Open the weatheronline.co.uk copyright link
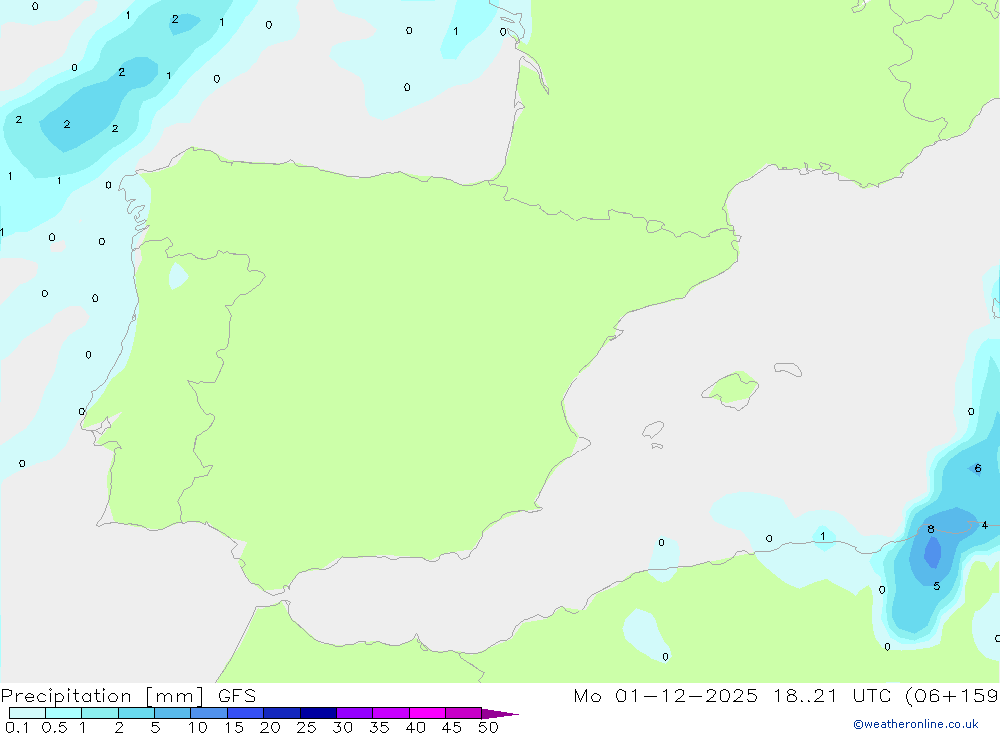Viewport: 1000px width, 733px height. click(915, 724)
